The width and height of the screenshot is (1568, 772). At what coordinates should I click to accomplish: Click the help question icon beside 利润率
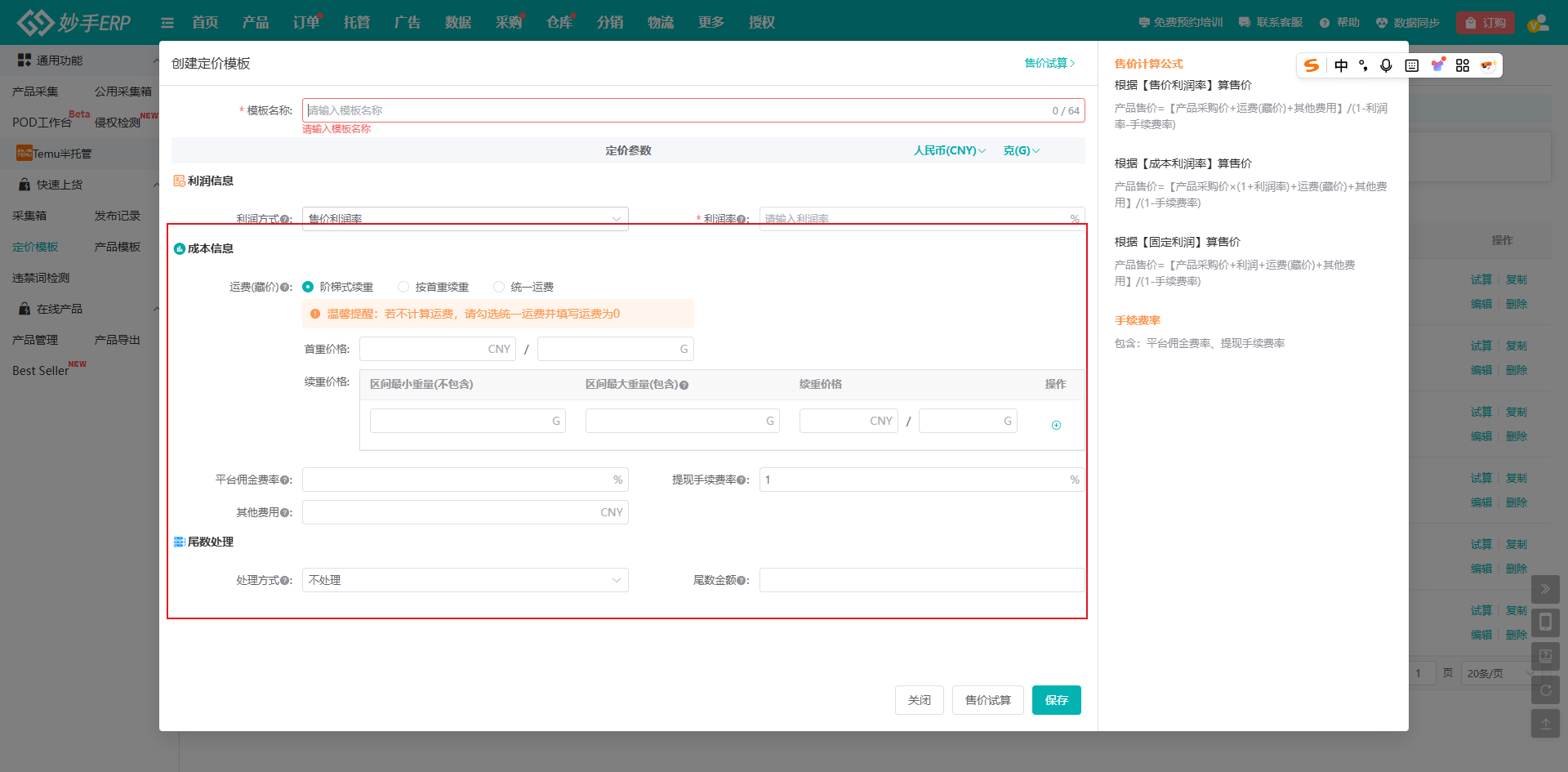742,220
